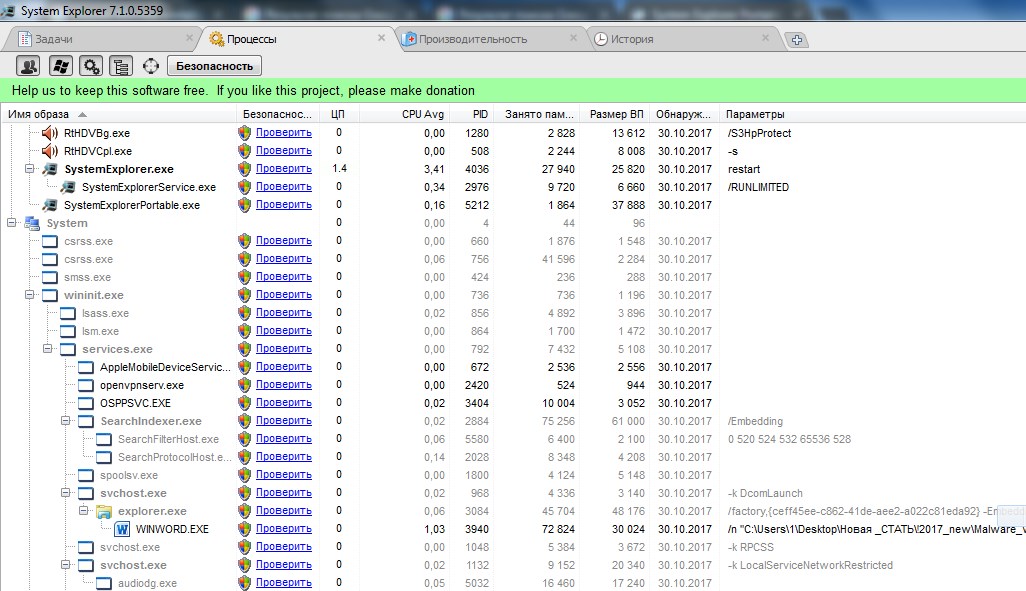Select the lsm.exe process row

(513, 331)
